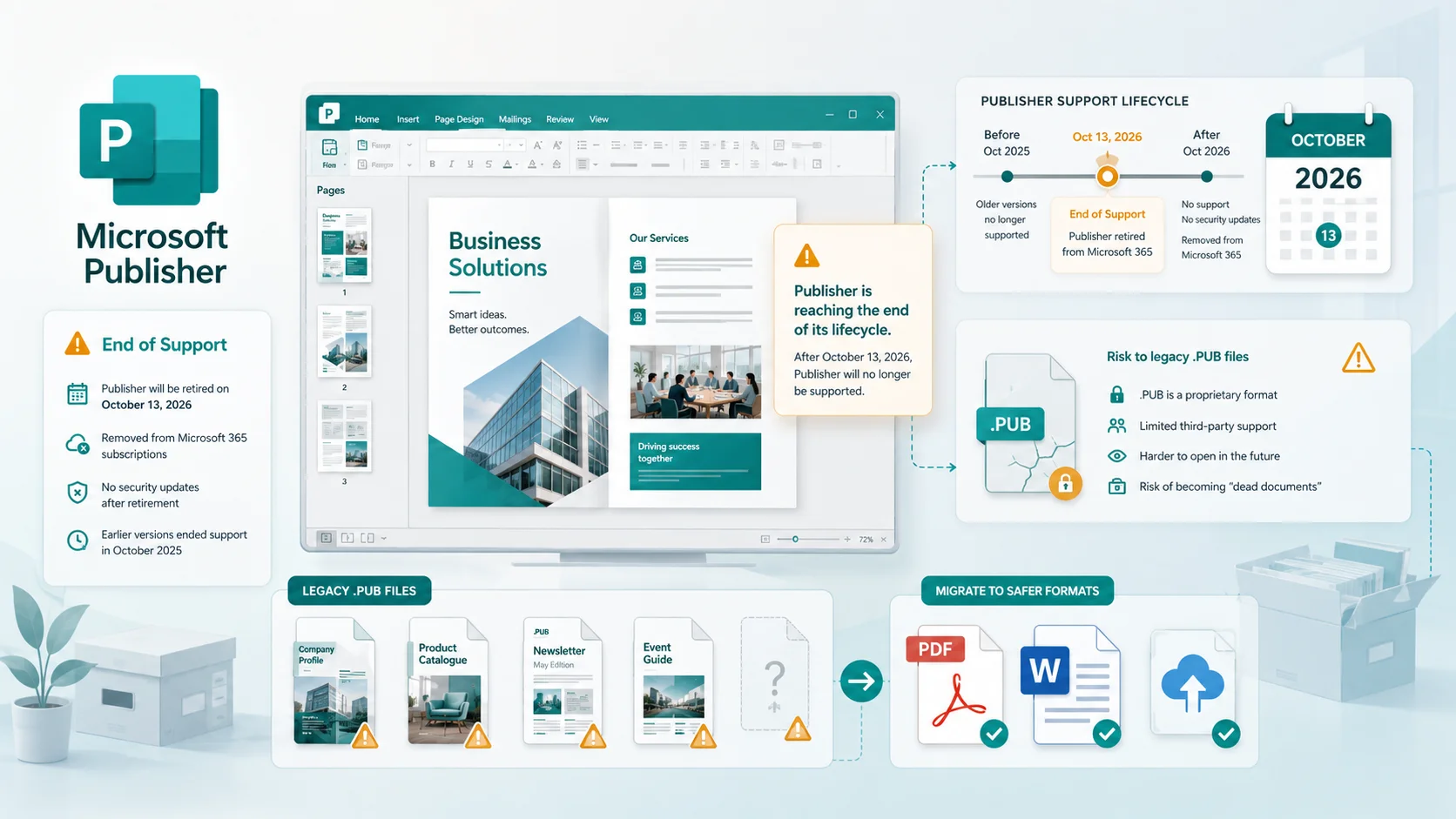Click the large Paste clipboard icon in the ribbon

point(329,146)
